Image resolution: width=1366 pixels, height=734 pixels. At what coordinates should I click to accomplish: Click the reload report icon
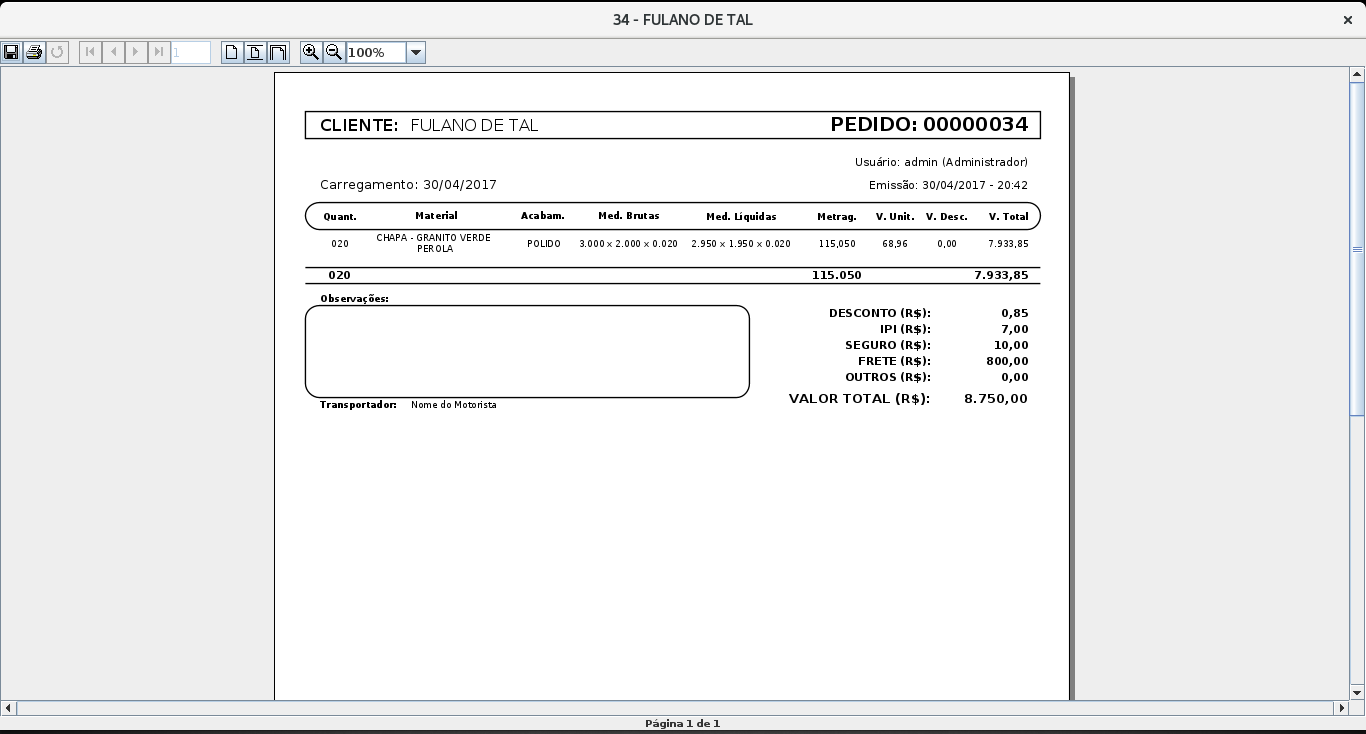click(x=57, y=52)
